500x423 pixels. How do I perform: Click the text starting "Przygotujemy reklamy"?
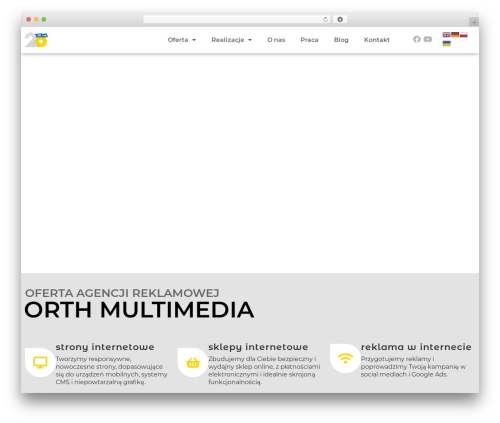click(x=413, y=366)
